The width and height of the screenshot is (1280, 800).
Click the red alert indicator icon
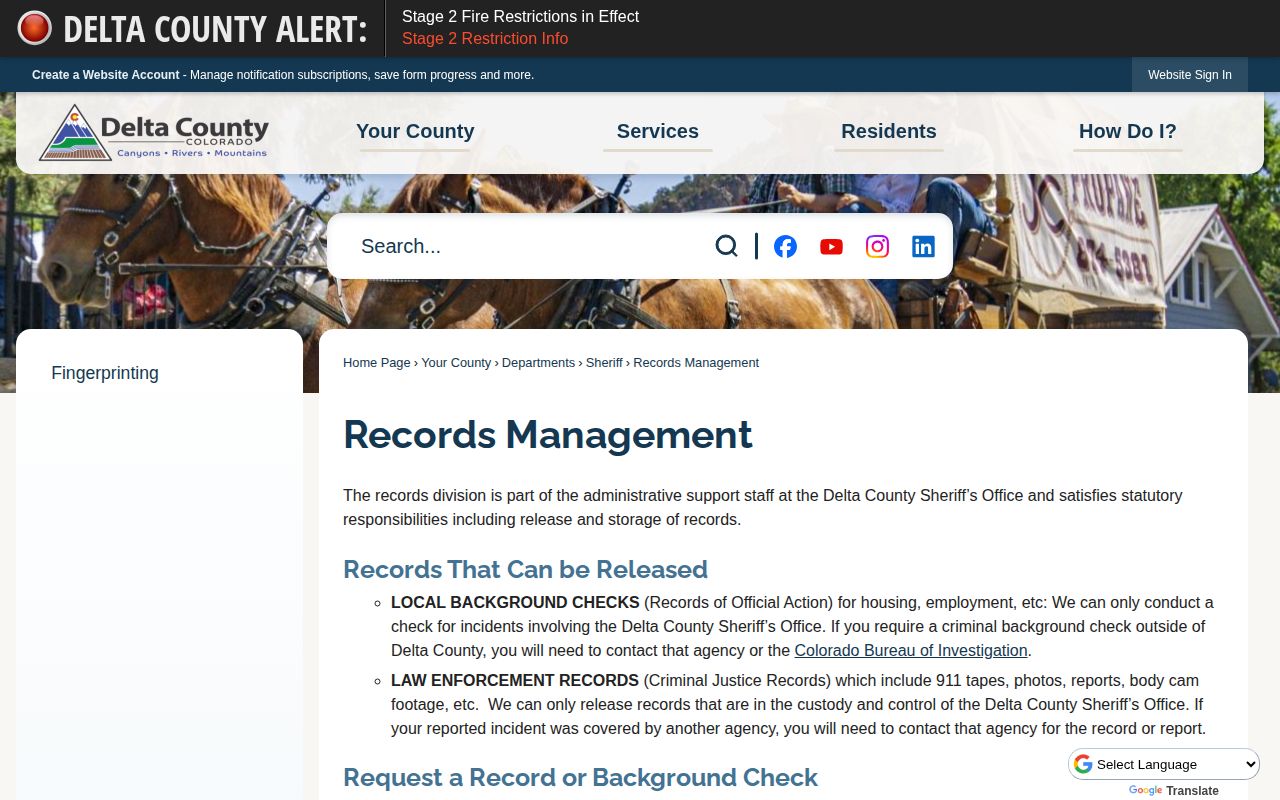coord(34,28)
